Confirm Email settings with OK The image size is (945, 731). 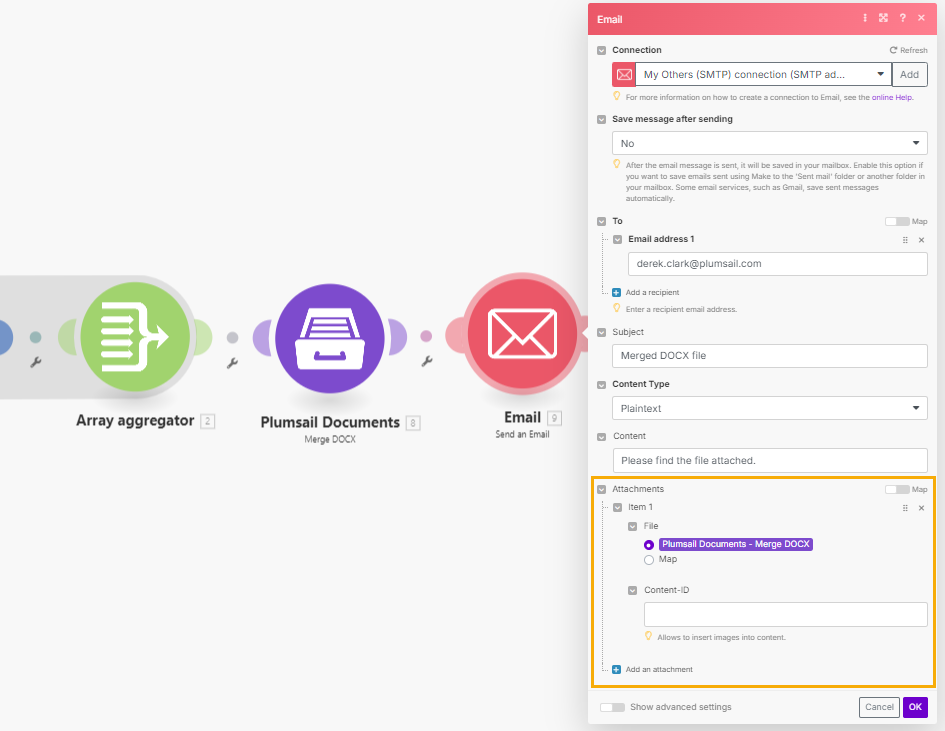click(915, 707)
